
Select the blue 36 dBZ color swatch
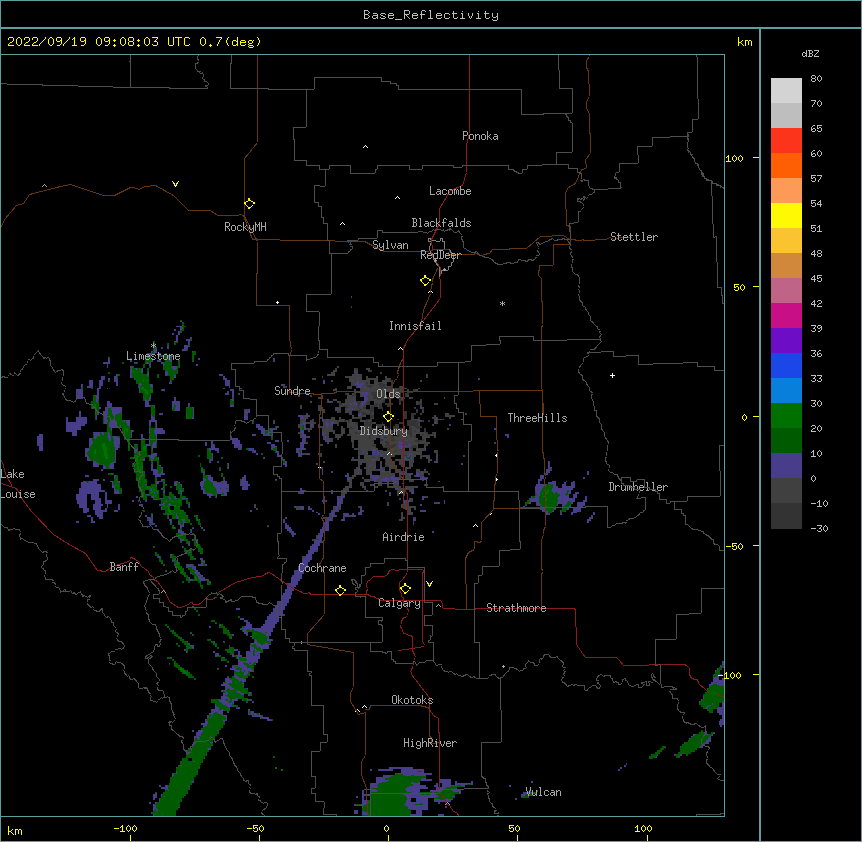(786, 365)
